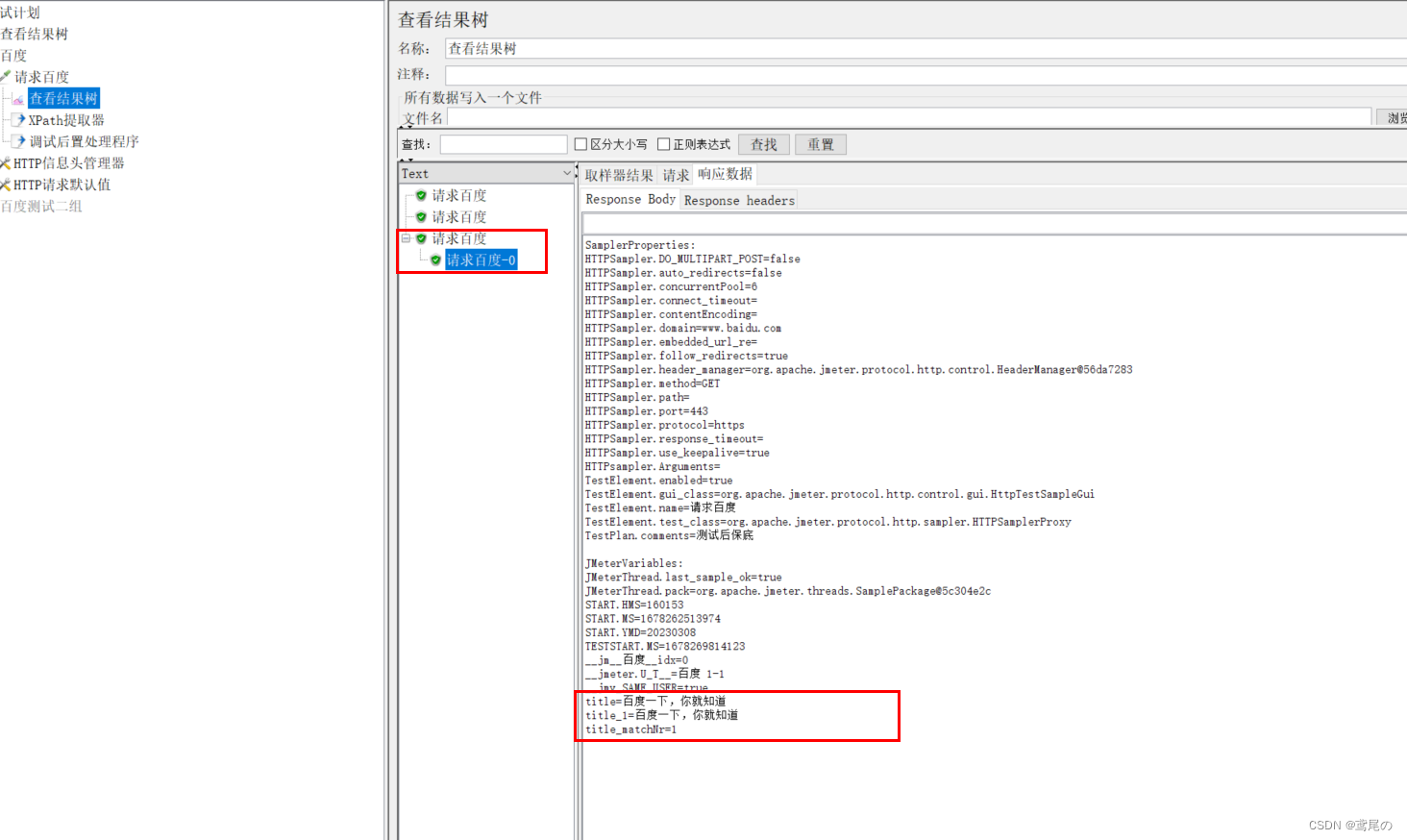This screenshot has height=840, width=1407.
Task: Select the 百度 thread group node
Action: coord(13,55)
